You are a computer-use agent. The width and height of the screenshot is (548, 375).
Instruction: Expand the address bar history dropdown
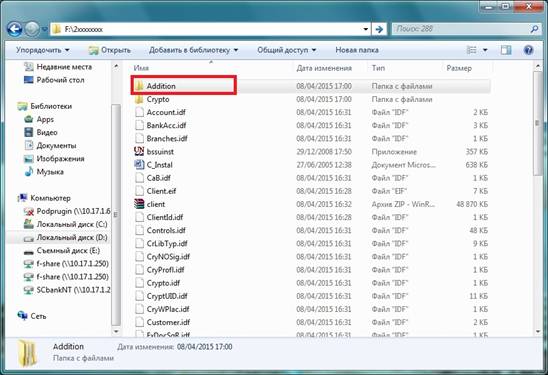tap(366, 29)
